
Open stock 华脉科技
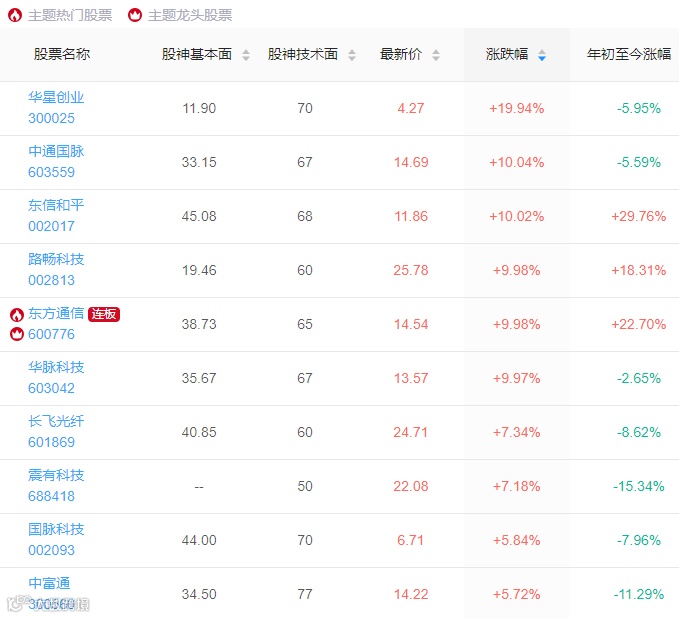pos(56,367)
